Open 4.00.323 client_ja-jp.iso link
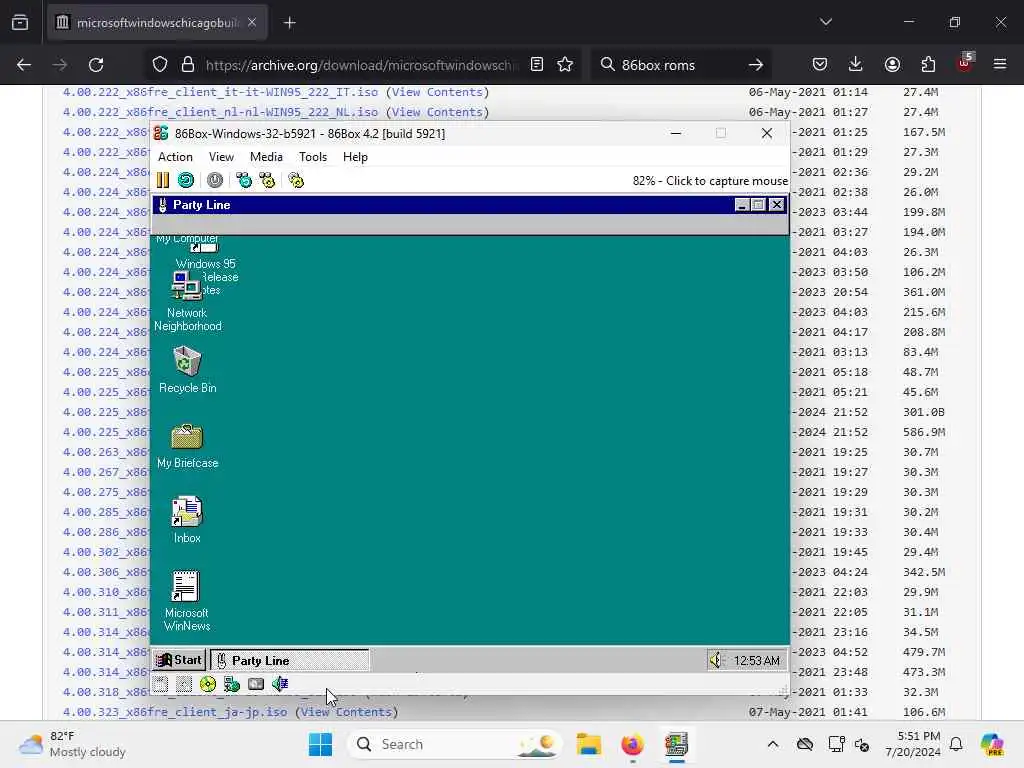 (174, 712)
